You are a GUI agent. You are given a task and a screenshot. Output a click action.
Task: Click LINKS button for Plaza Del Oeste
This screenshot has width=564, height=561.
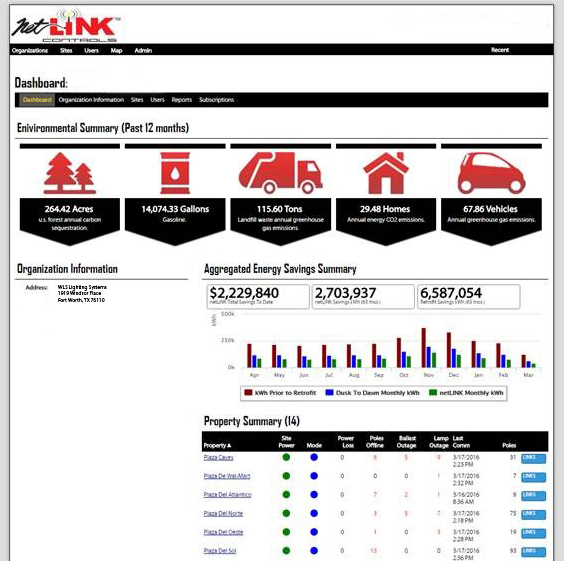(x=533, y=533)
